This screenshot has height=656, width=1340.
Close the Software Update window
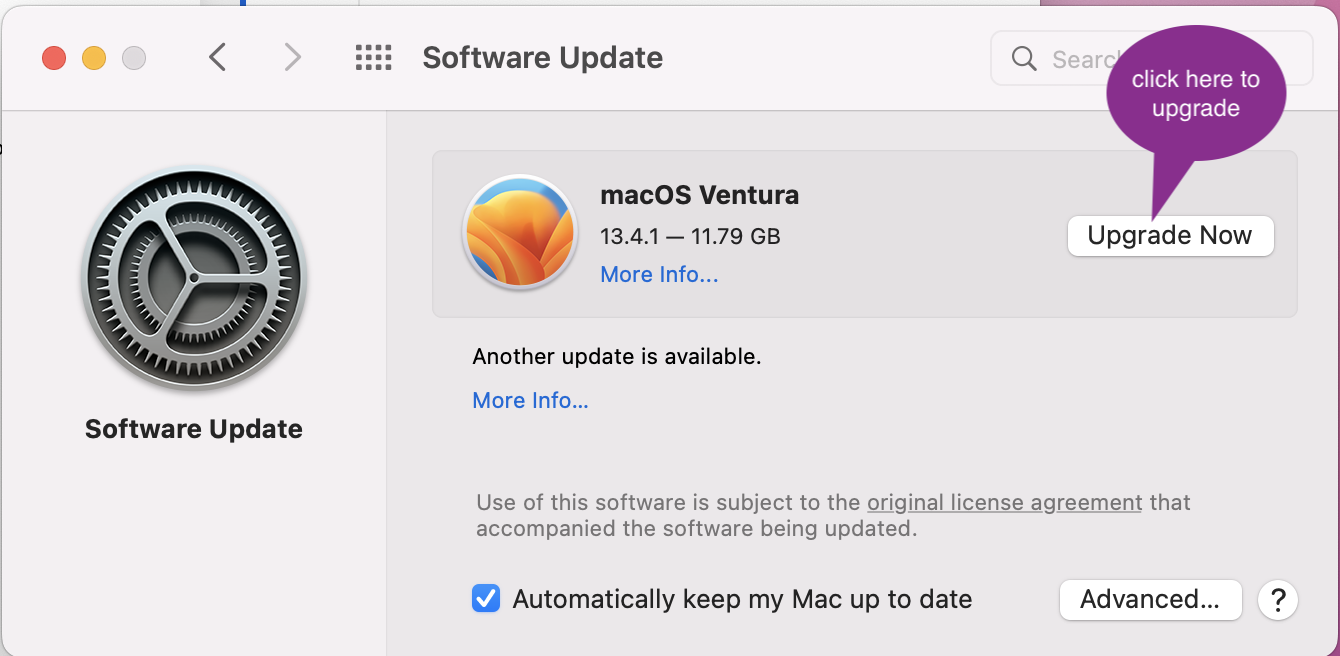(54, 58)
